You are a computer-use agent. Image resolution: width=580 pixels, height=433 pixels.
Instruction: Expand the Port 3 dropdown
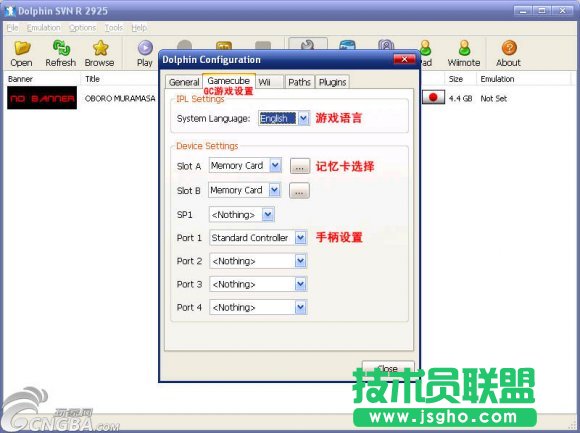[x=301, y=284]
